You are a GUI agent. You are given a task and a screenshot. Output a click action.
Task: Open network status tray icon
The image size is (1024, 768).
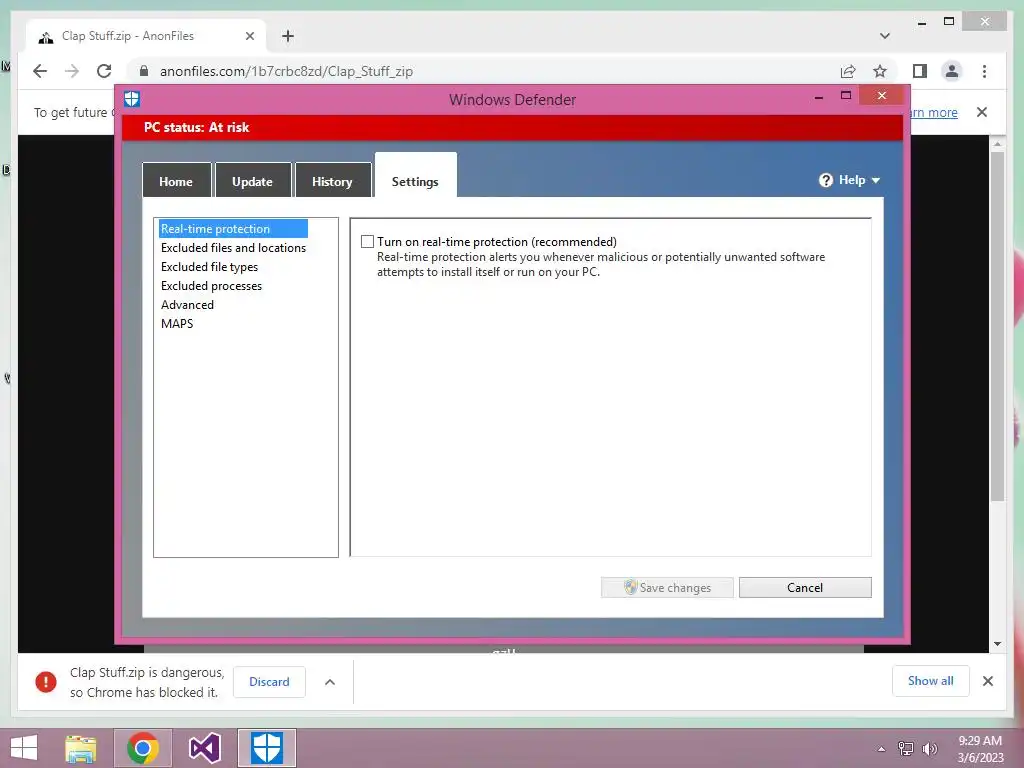(905, 749)
